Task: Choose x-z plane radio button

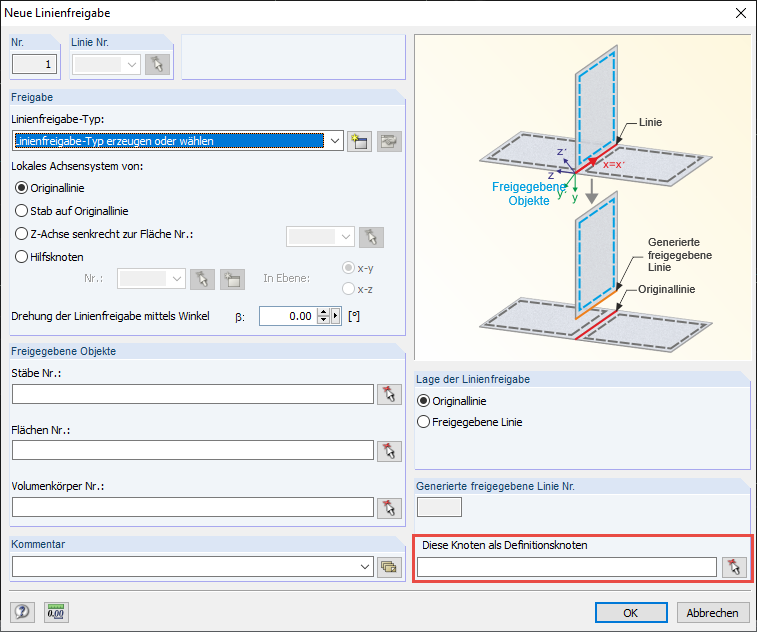Action: point(358,289)
